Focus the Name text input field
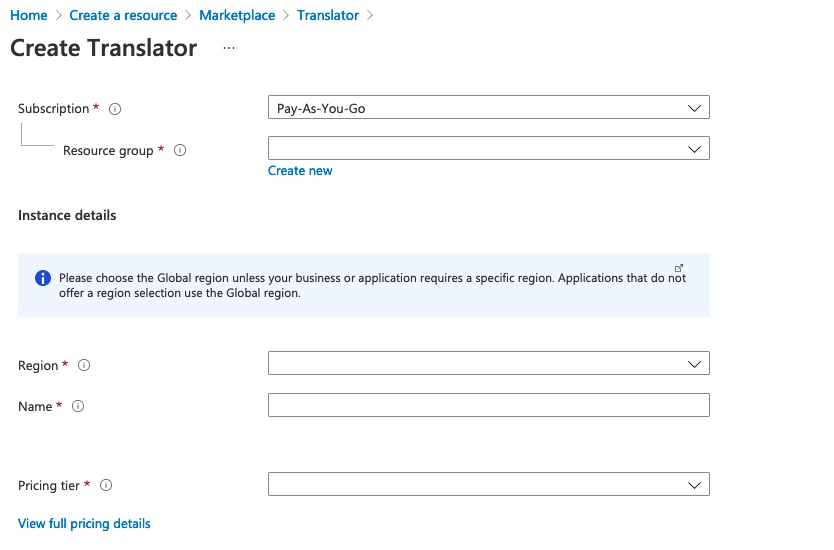 point(489,405)
